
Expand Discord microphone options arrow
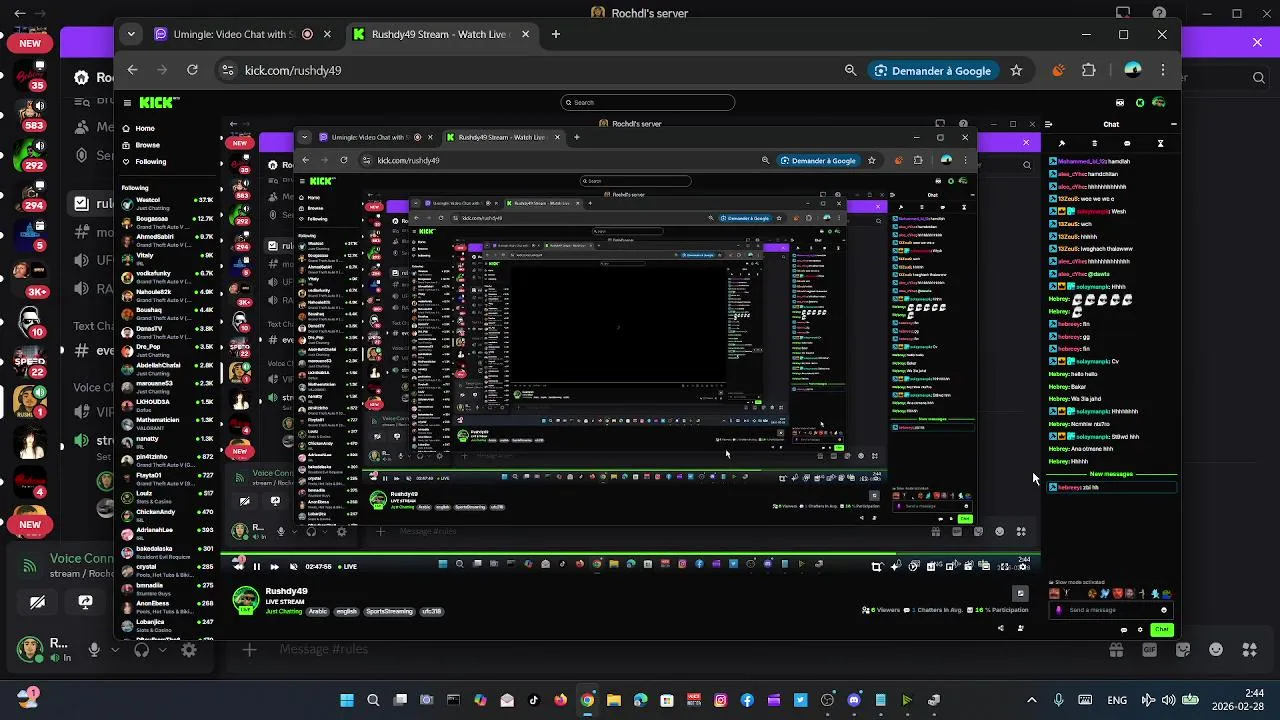[x=115, y=650]
